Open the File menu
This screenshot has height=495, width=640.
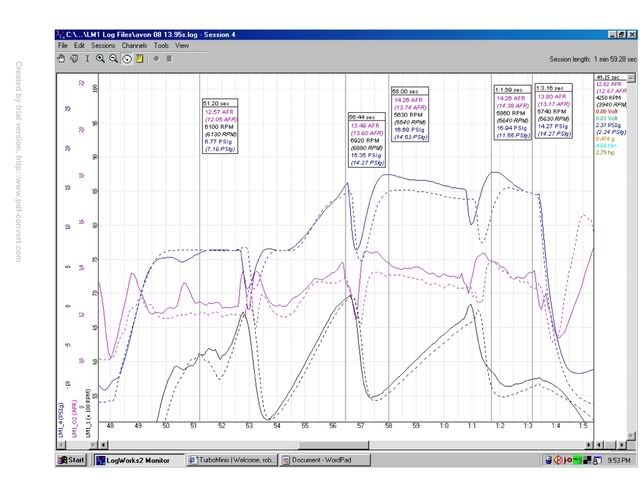(x=63, y=46)
